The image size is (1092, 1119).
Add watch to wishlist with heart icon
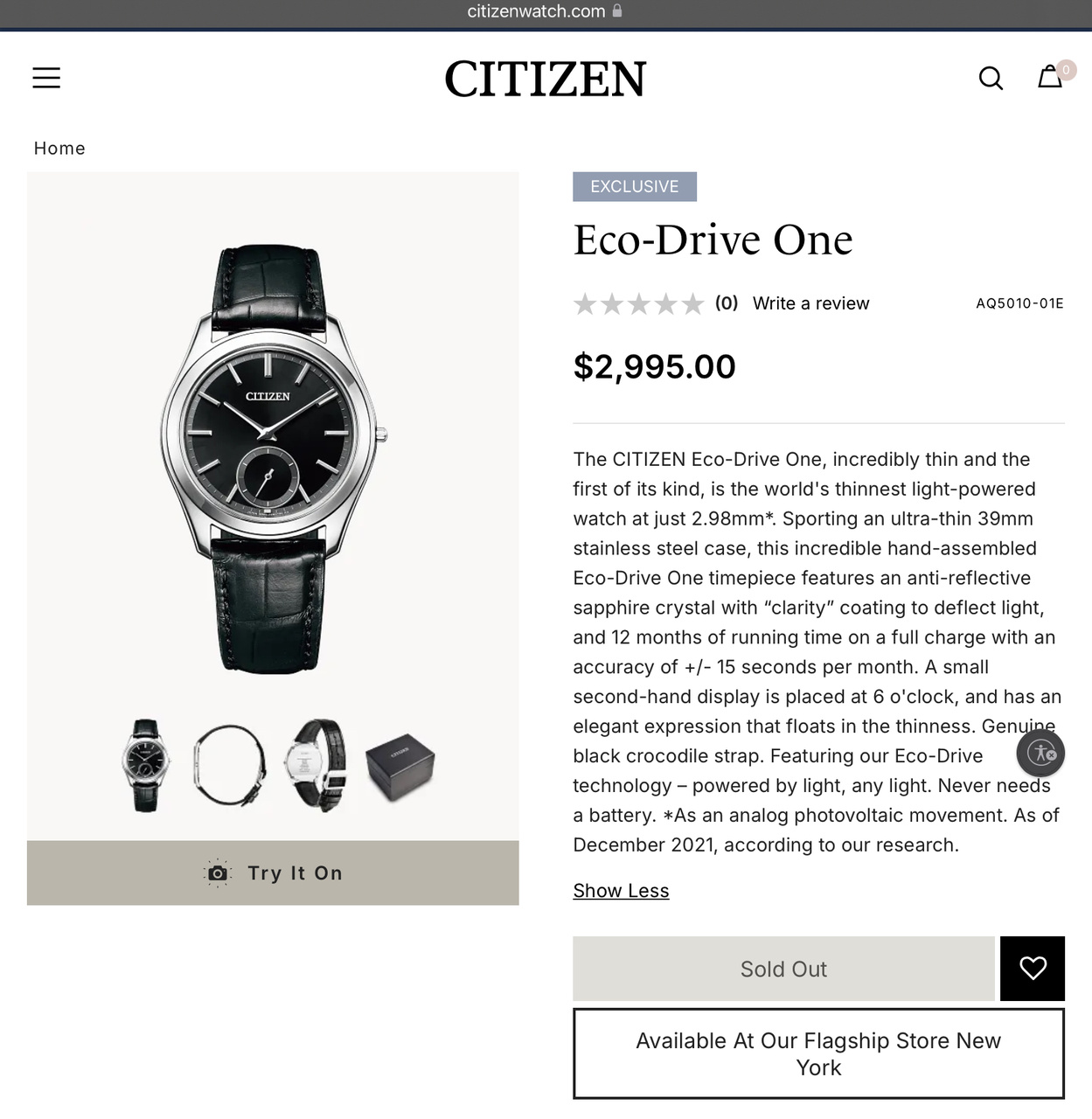click(1033, 968)
